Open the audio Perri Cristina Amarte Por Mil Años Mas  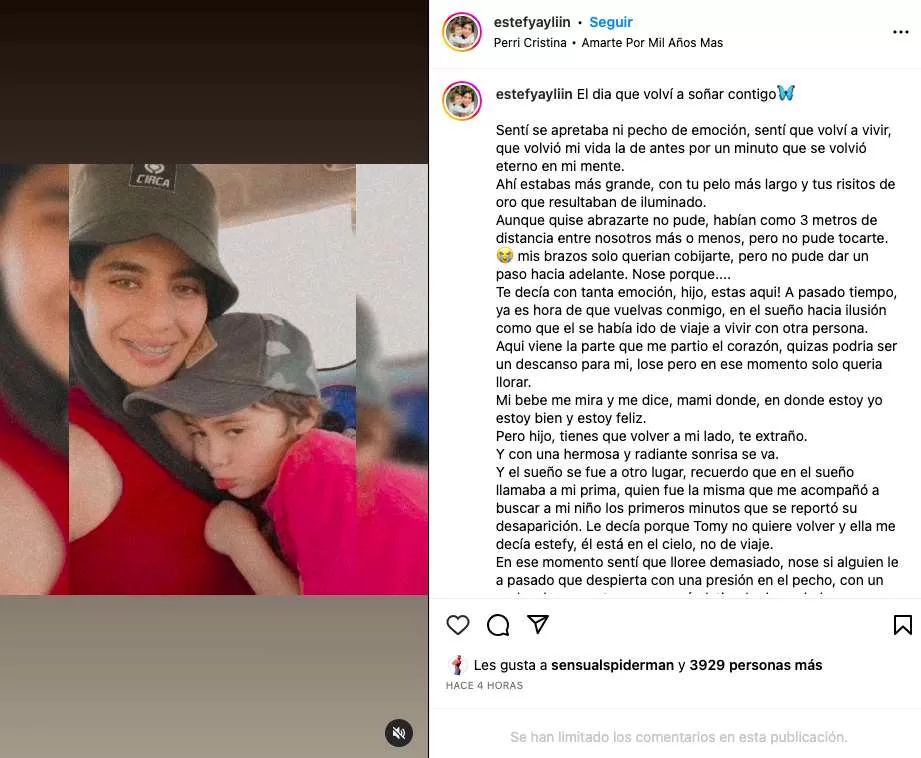(x=608, y=43)
